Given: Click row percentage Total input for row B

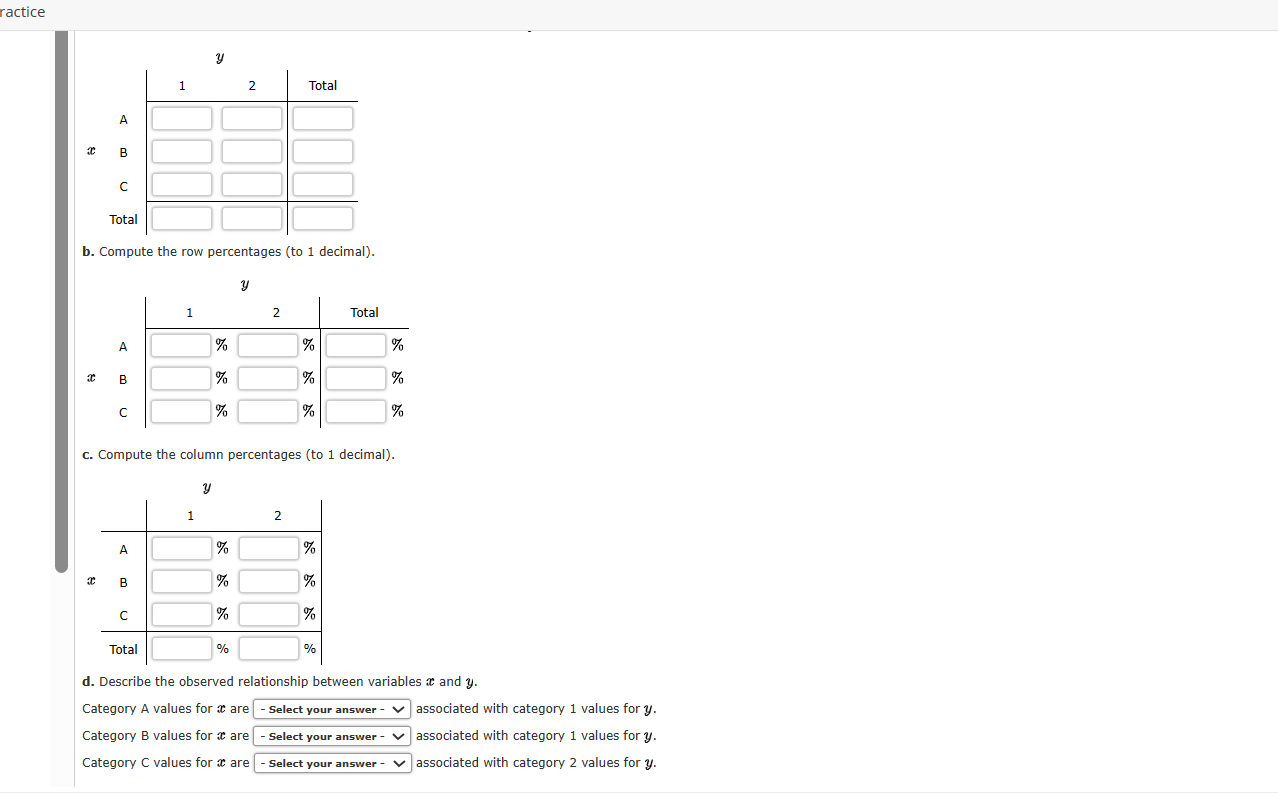Looking at the screenshot, I should click(x=355, y=377).
